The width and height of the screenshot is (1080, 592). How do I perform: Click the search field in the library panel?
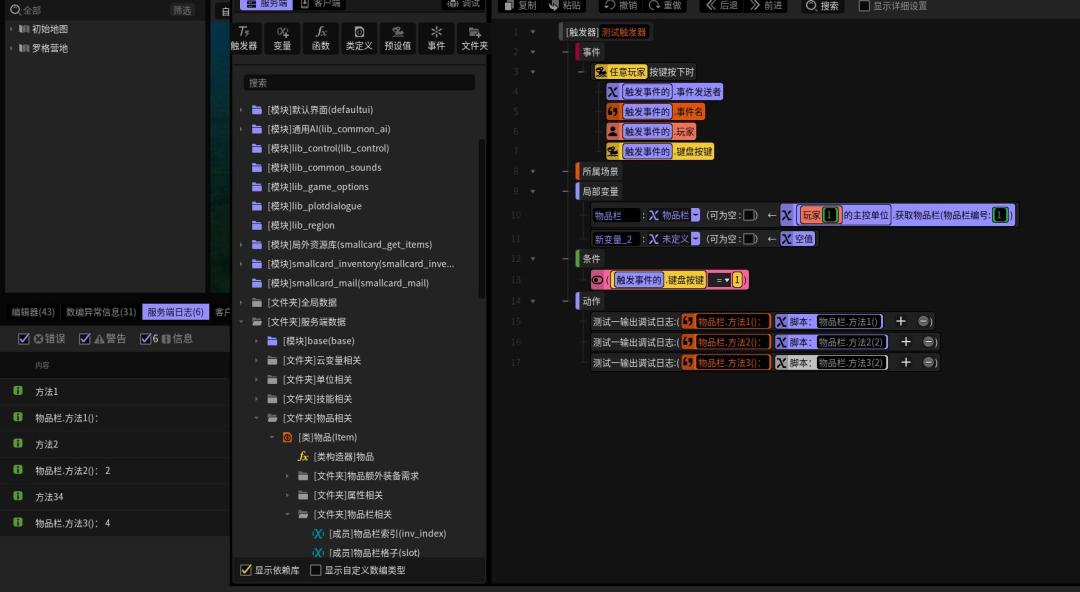click(x=358, y=83)
